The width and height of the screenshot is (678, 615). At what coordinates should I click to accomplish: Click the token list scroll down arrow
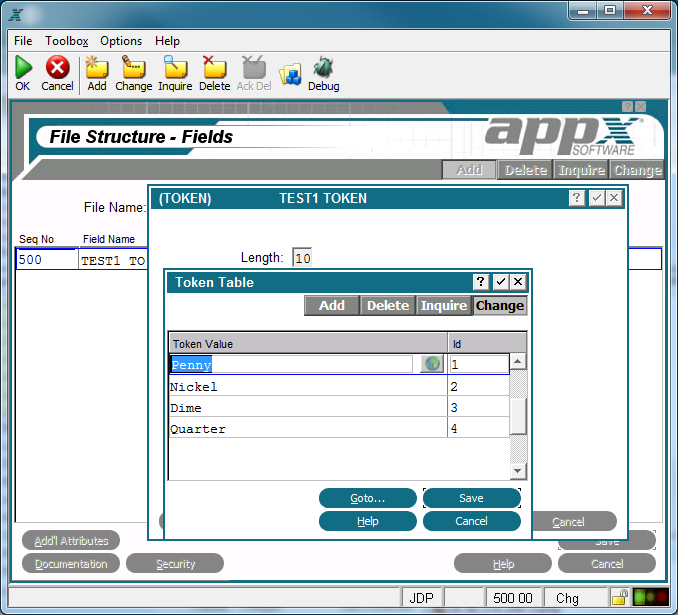(x=518, y=471)
